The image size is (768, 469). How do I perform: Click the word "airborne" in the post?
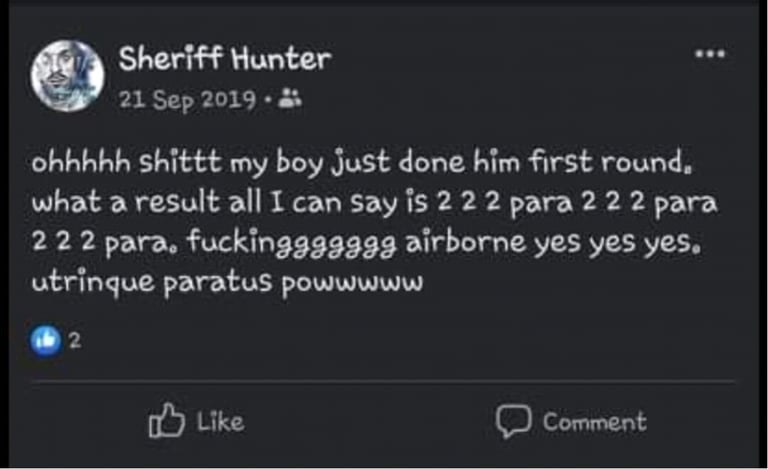[x=442, y=244]
